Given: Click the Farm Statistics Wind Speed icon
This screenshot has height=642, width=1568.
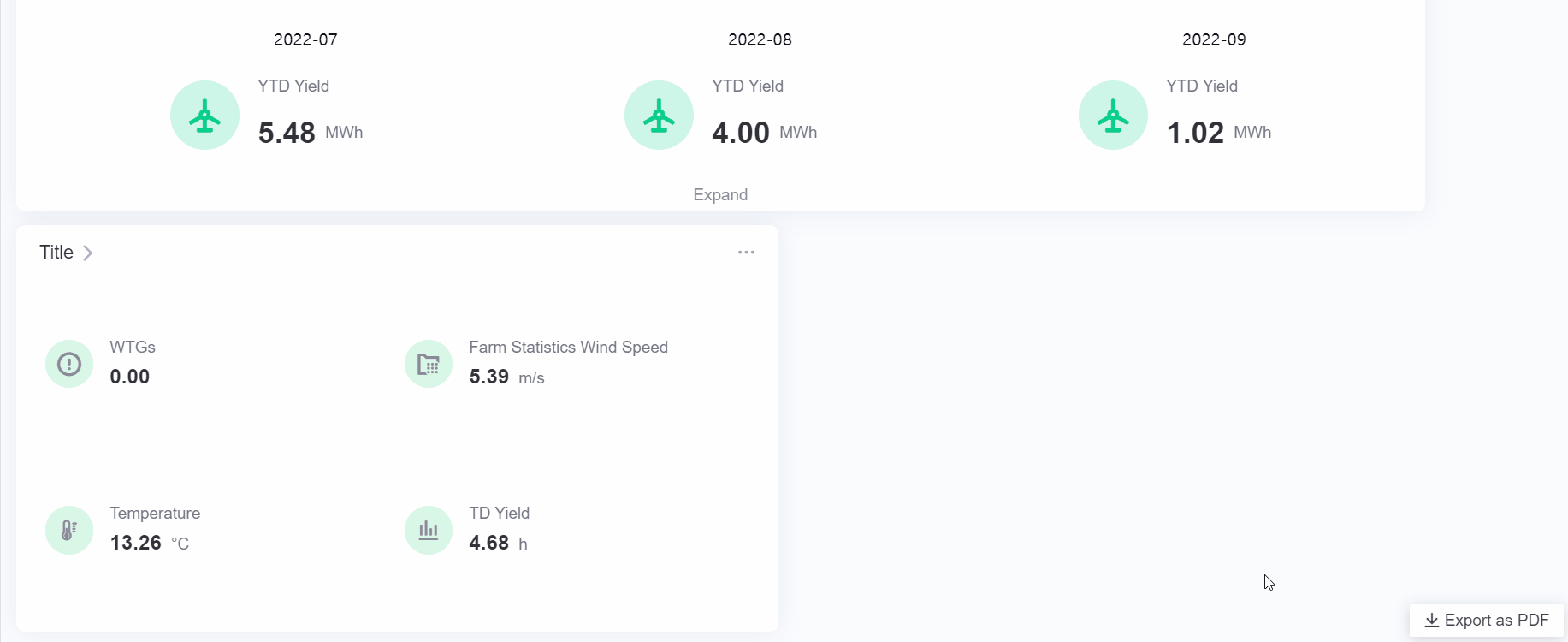Looking at the screenshot, I should (x=429, y=364).
